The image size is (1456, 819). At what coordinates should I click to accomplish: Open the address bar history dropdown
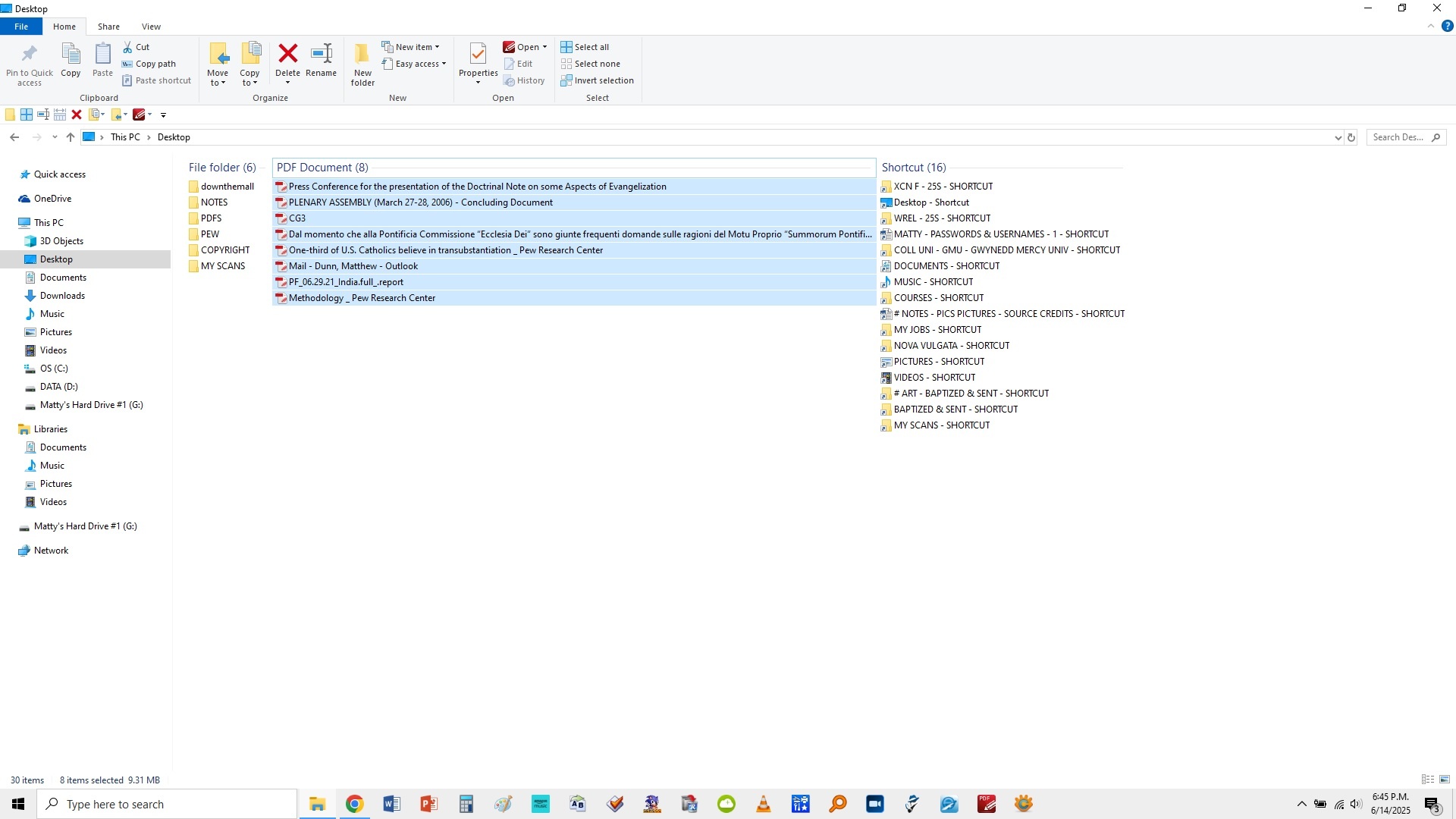[x=1338, y=137]
